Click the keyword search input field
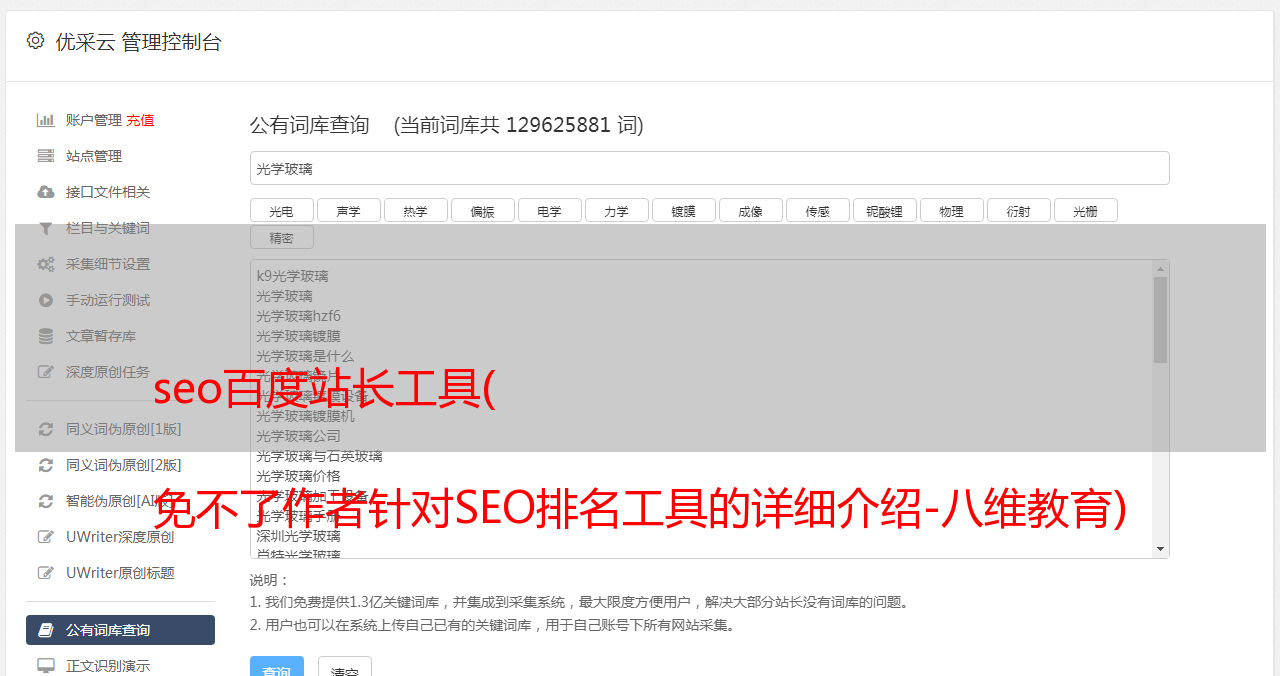The image size is (1280, 676). pos(710,168)
